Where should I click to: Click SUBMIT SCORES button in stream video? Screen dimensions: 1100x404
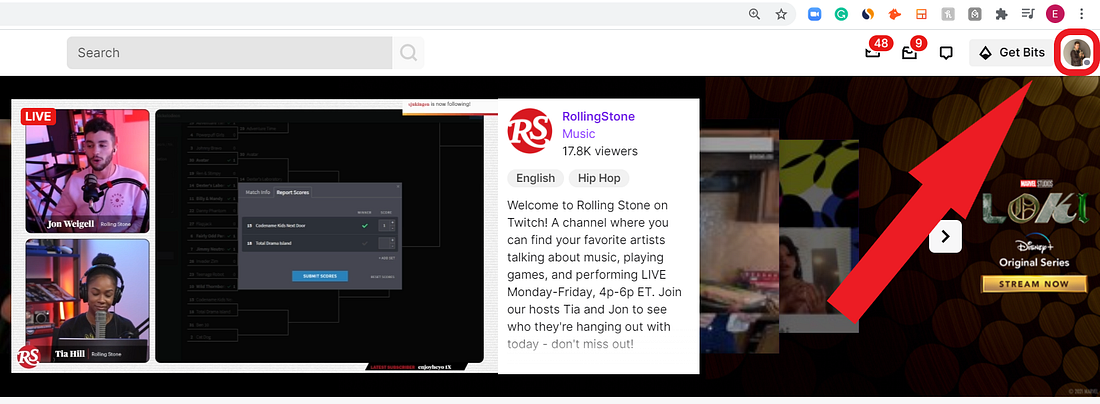(320, 276)
